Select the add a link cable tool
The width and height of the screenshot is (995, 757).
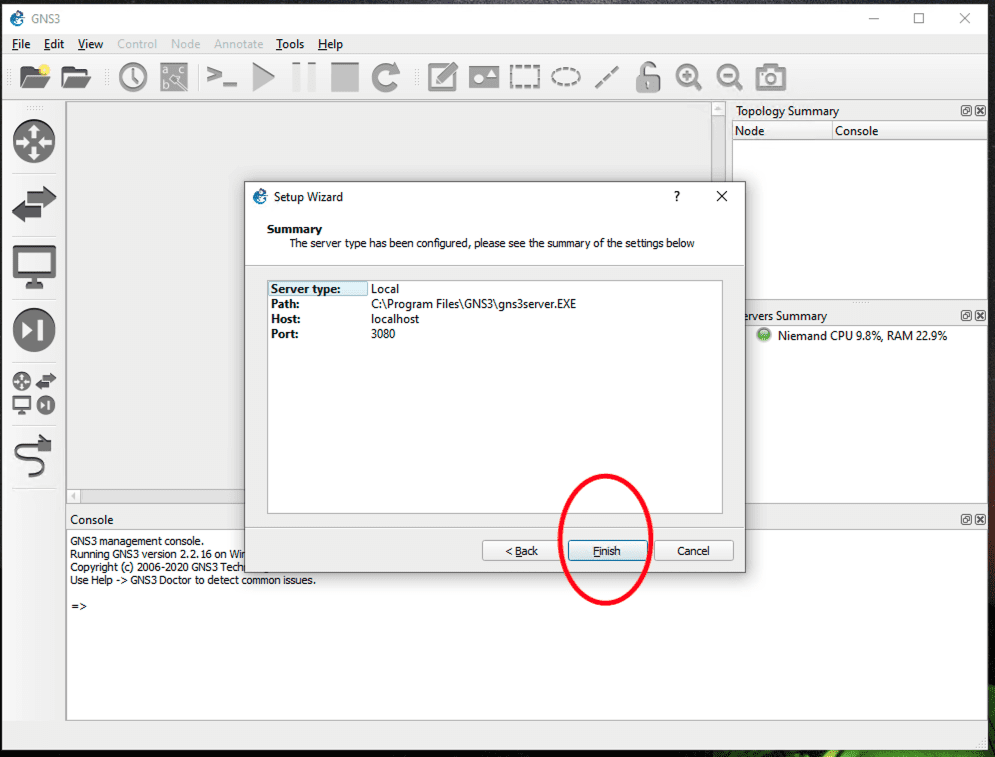(x=33, y=458)
